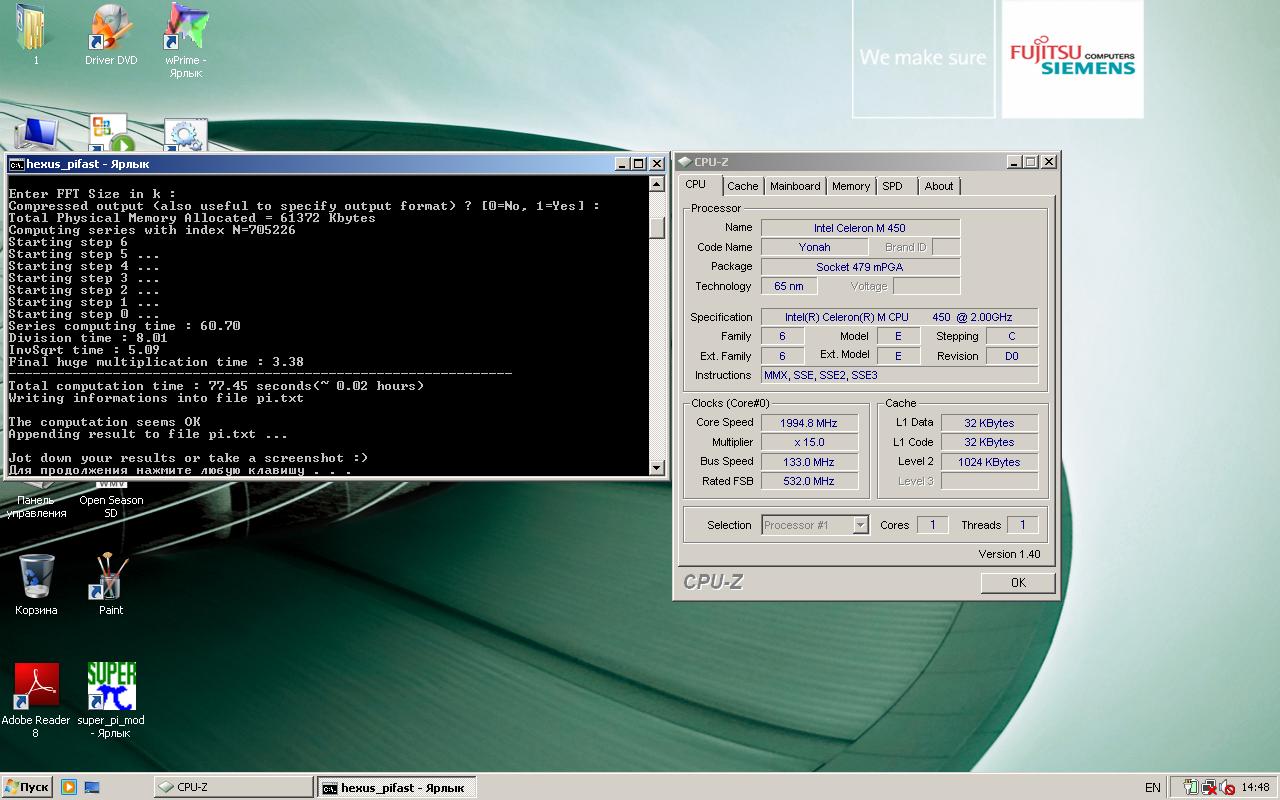Open the Mainboard tab

point(795,186)
